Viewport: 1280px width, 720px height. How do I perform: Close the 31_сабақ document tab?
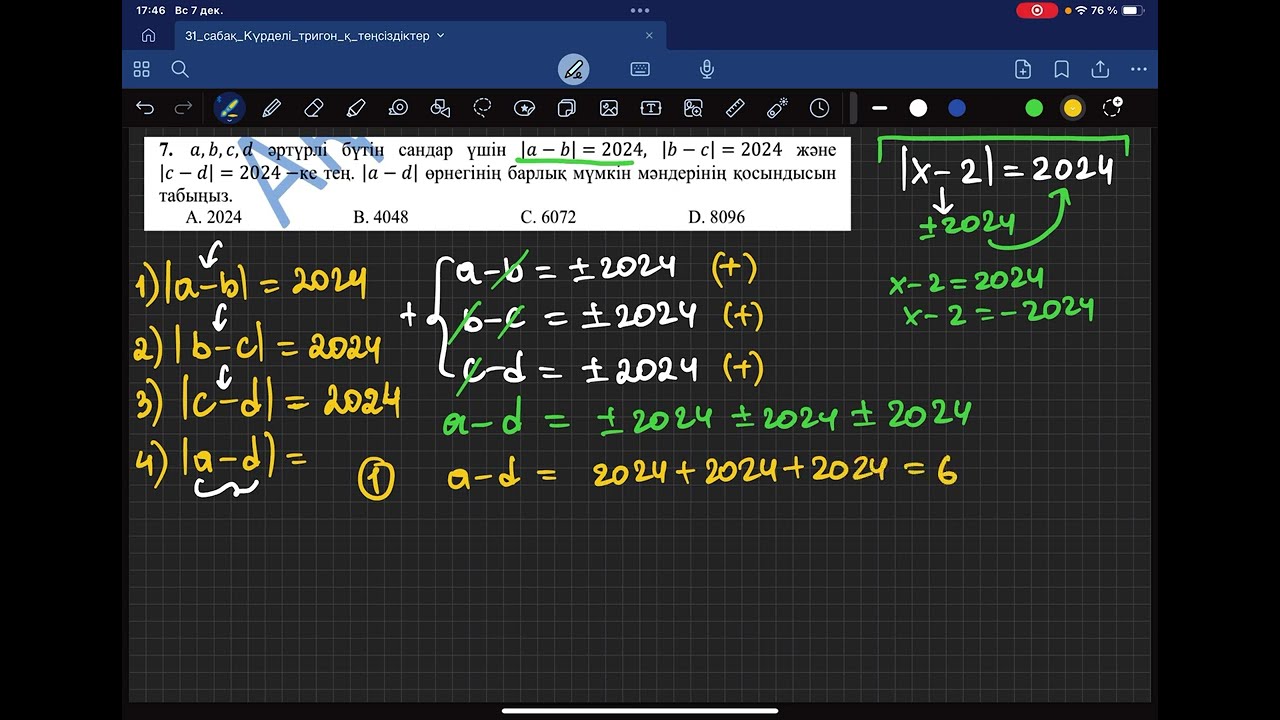pos(649,35)
